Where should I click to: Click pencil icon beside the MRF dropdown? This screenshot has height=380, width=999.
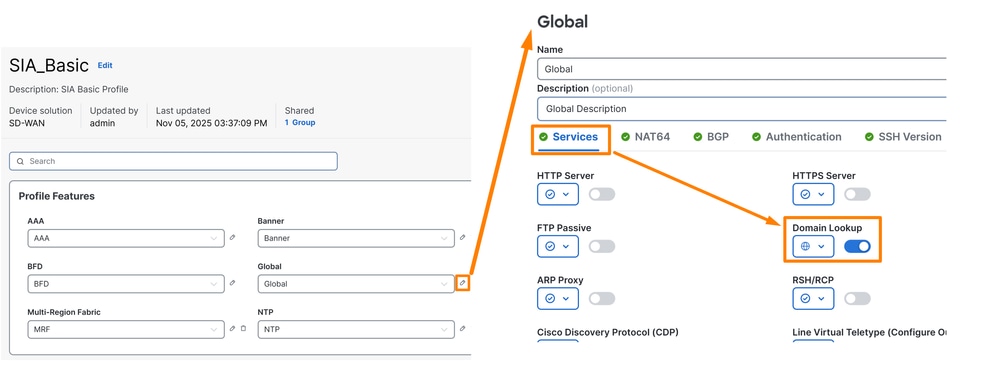click(233, 328)
